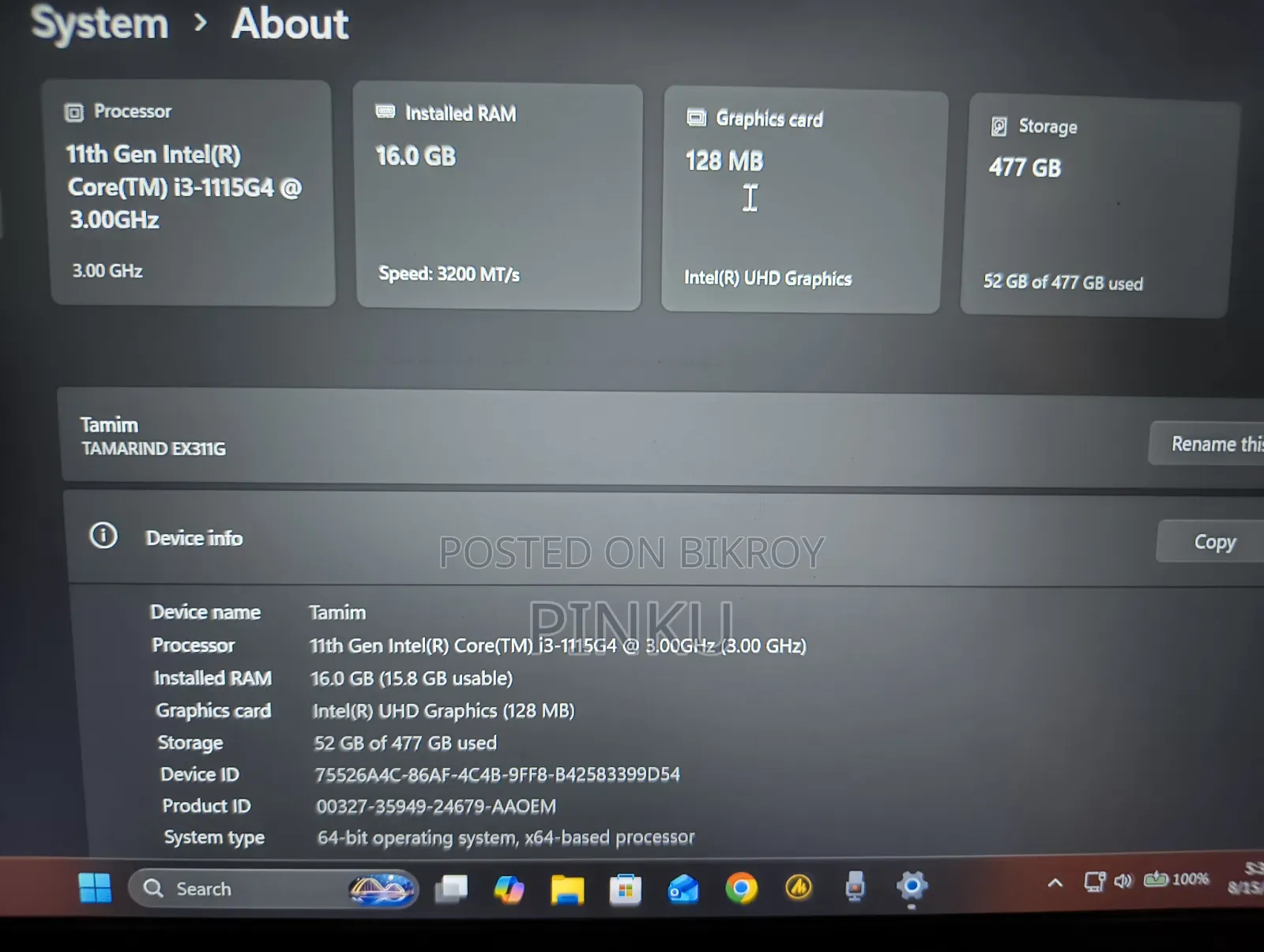Click 'Speed: 3200 MT/s' text
This screenshot has height=952, width=1264.
pos(449,274)
